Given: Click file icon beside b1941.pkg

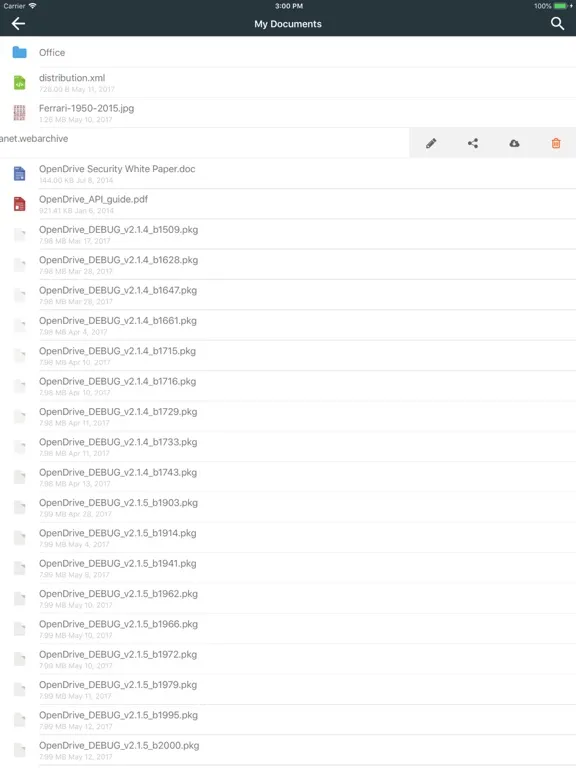Looking at the screenshot, I should (x=20, y=569).
